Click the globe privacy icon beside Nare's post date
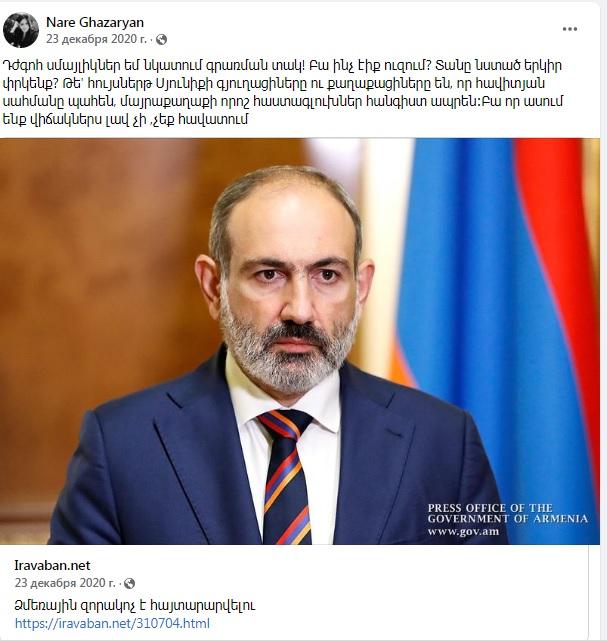The height and width of the screenshot is (641, 607). tap(161, 39)
